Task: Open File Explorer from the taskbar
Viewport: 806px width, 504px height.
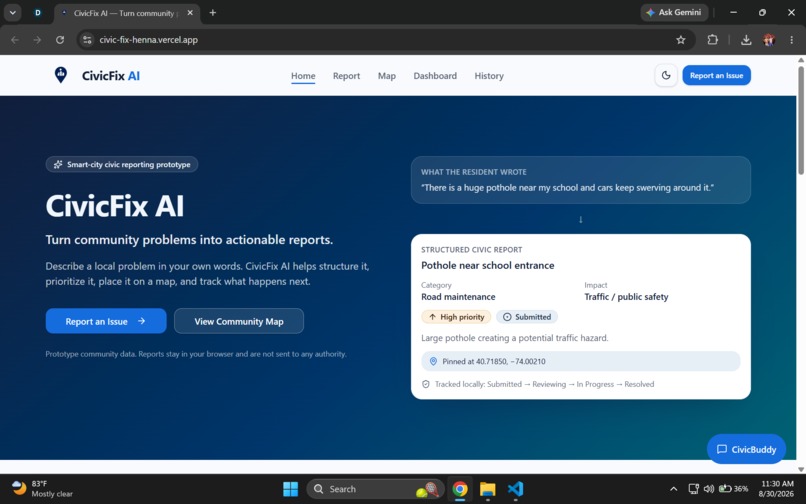Action: [x=487, y=489]
